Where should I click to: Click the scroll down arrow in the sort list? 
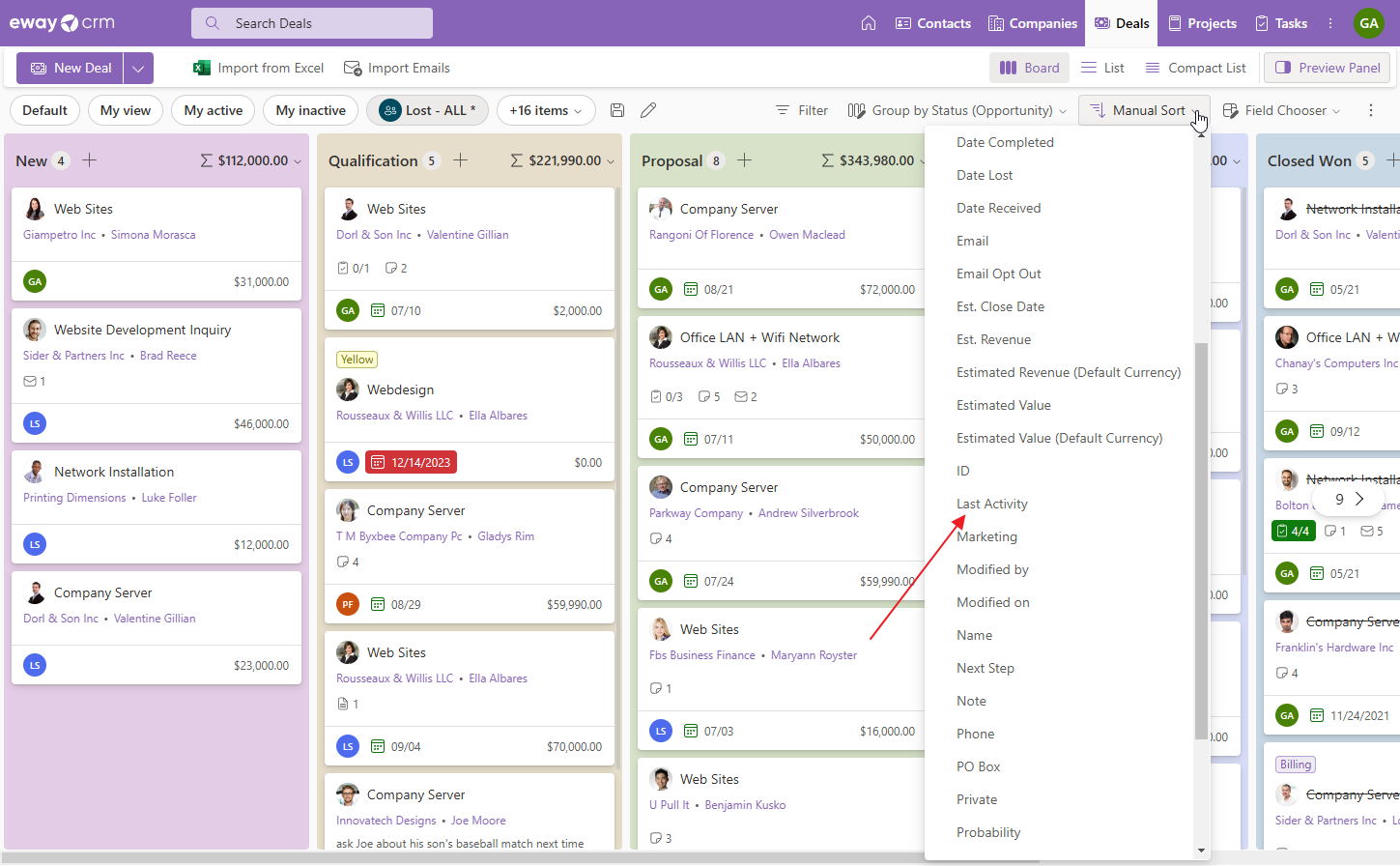point(1201,851)
